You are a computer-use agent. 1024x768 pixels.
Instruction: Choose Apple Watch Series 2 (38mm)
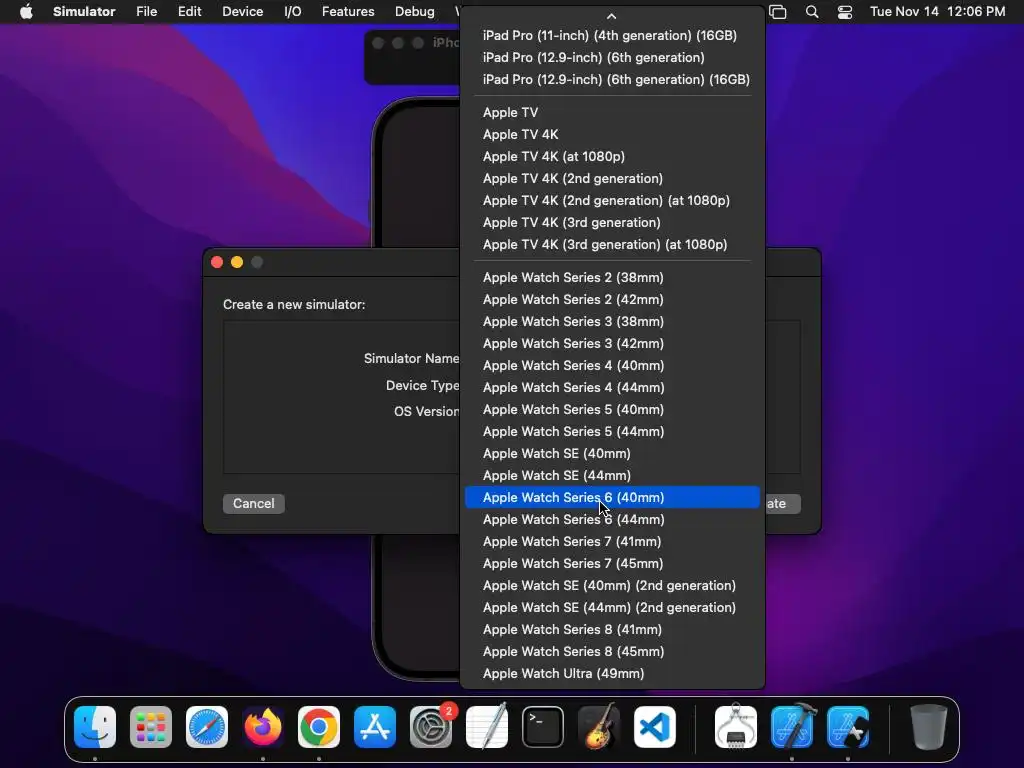(x=613, y=278)
